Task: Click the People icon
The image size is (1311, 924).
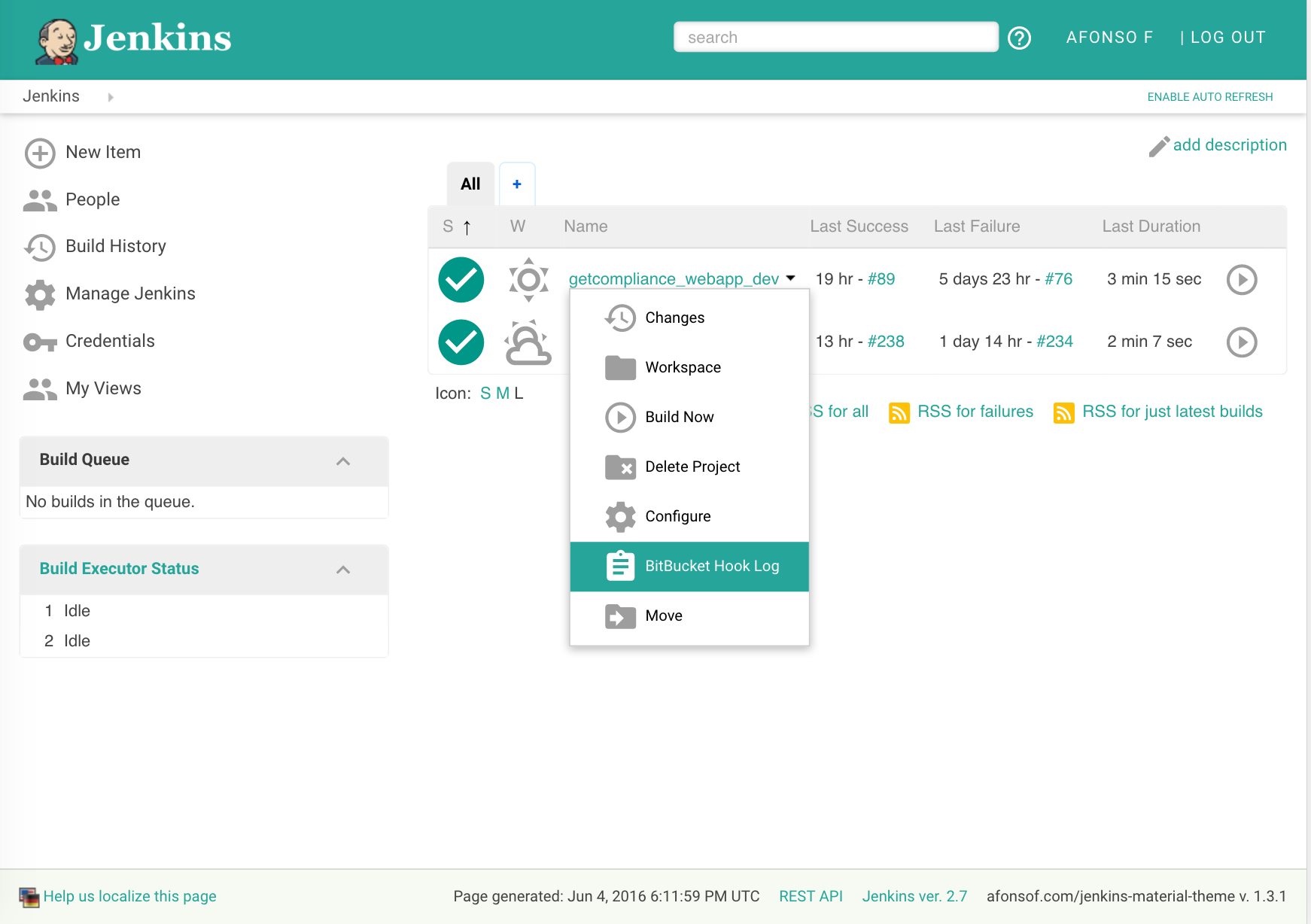Action: tap(40, 199)
